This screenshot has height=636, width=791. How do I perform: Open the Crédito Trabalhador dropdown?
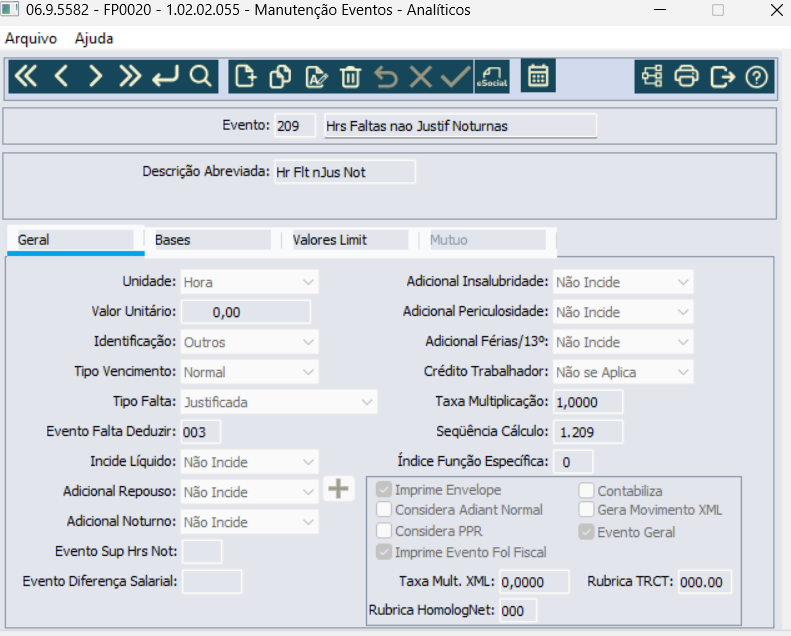[x=623, y=372]
